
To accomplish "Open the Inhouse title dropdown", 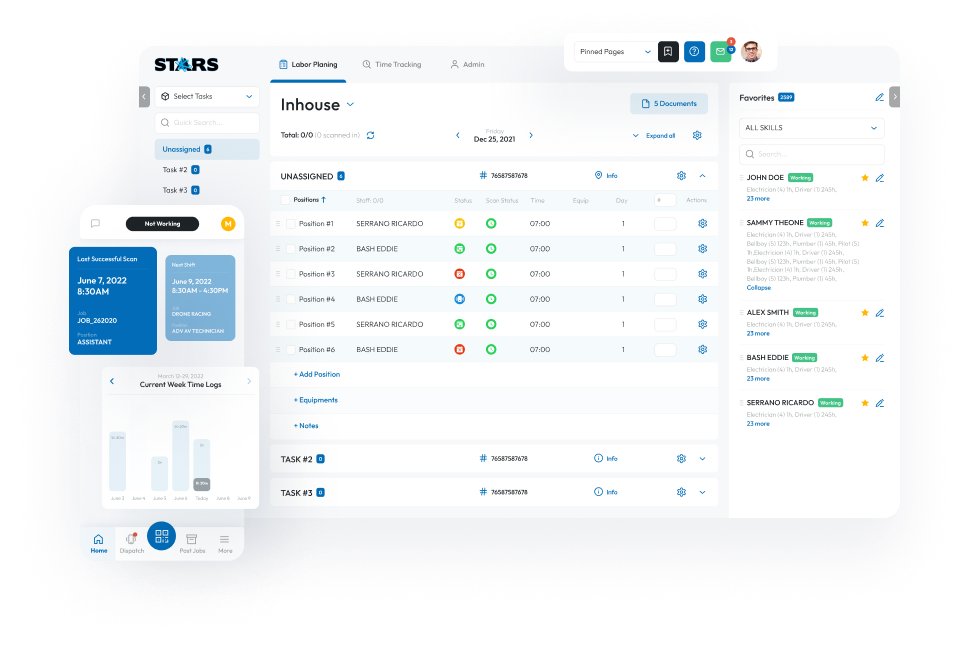I will (x=351, y=105).
